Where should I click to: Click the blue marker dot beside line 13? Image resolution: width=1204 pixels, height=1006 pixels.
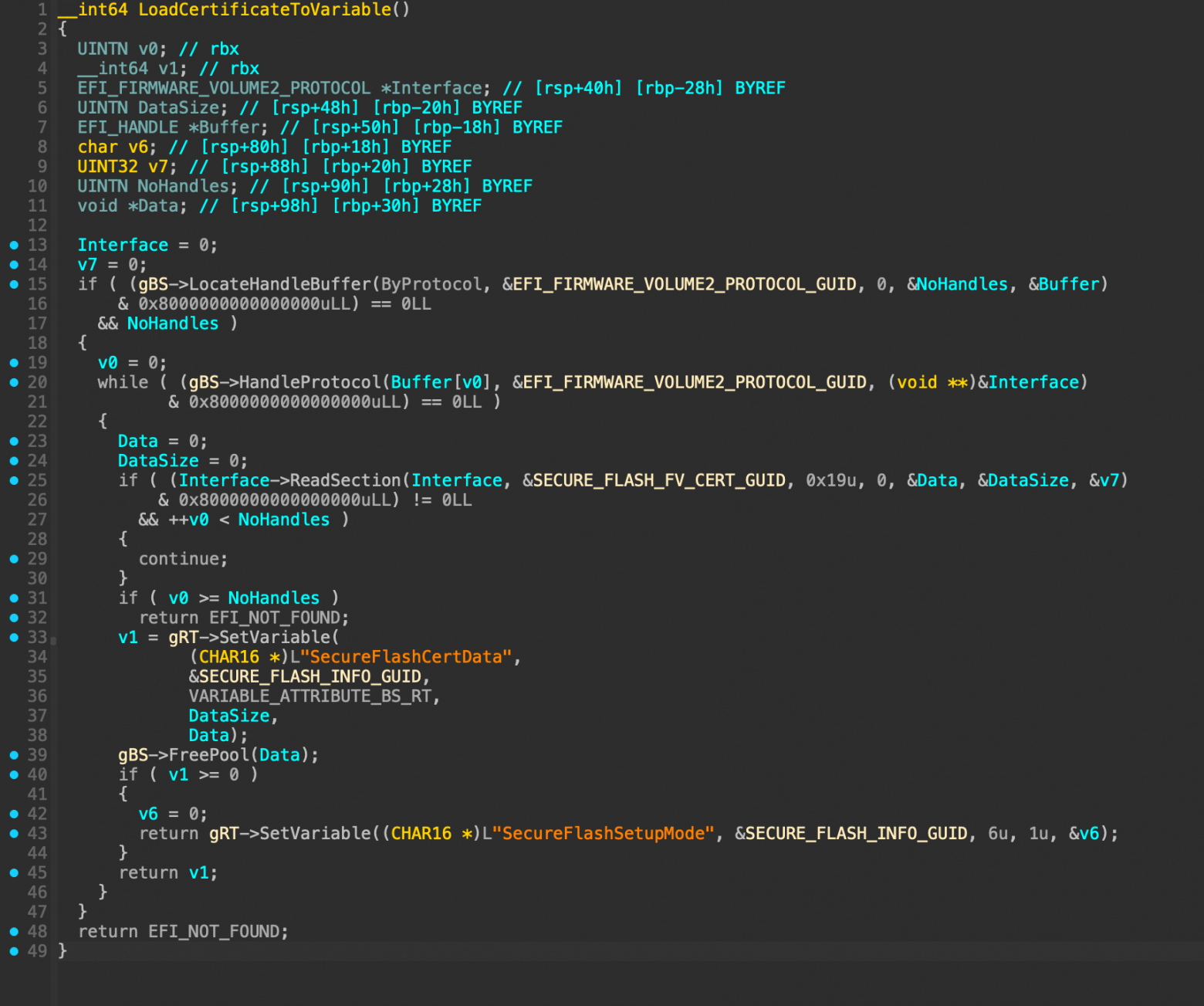[14, 245]
